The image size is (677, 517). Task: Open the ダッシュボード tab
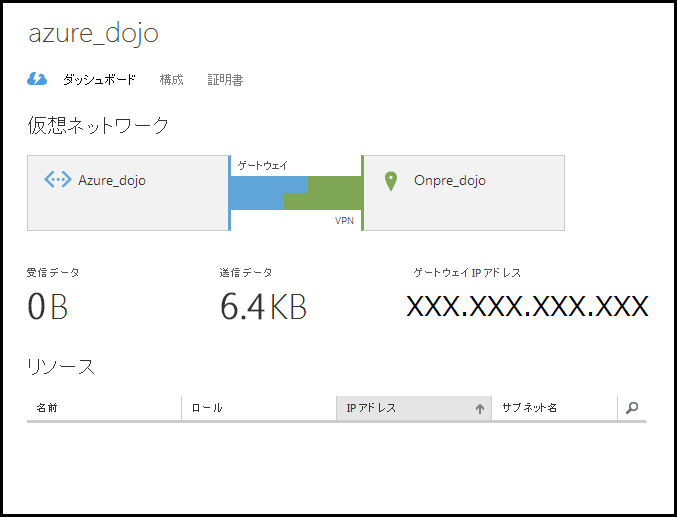click(99, 80)
